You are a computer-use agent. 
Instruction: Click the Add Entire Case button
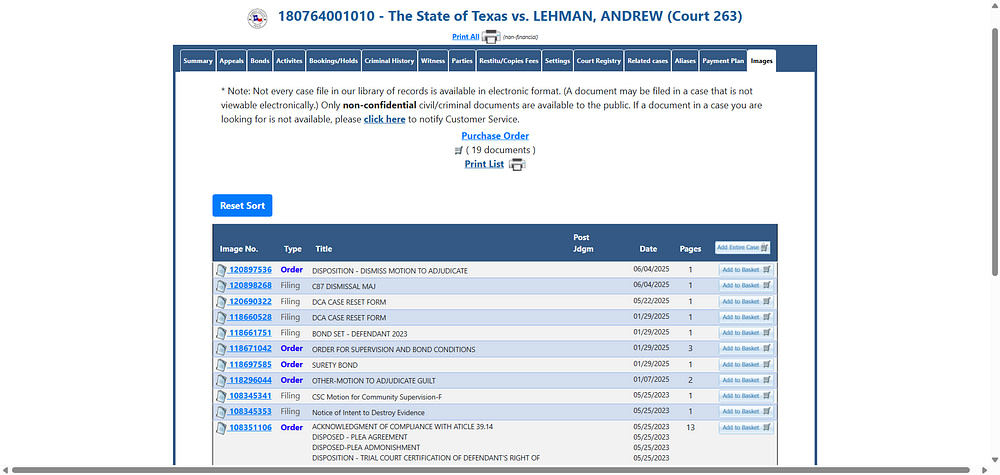[743, 247]
